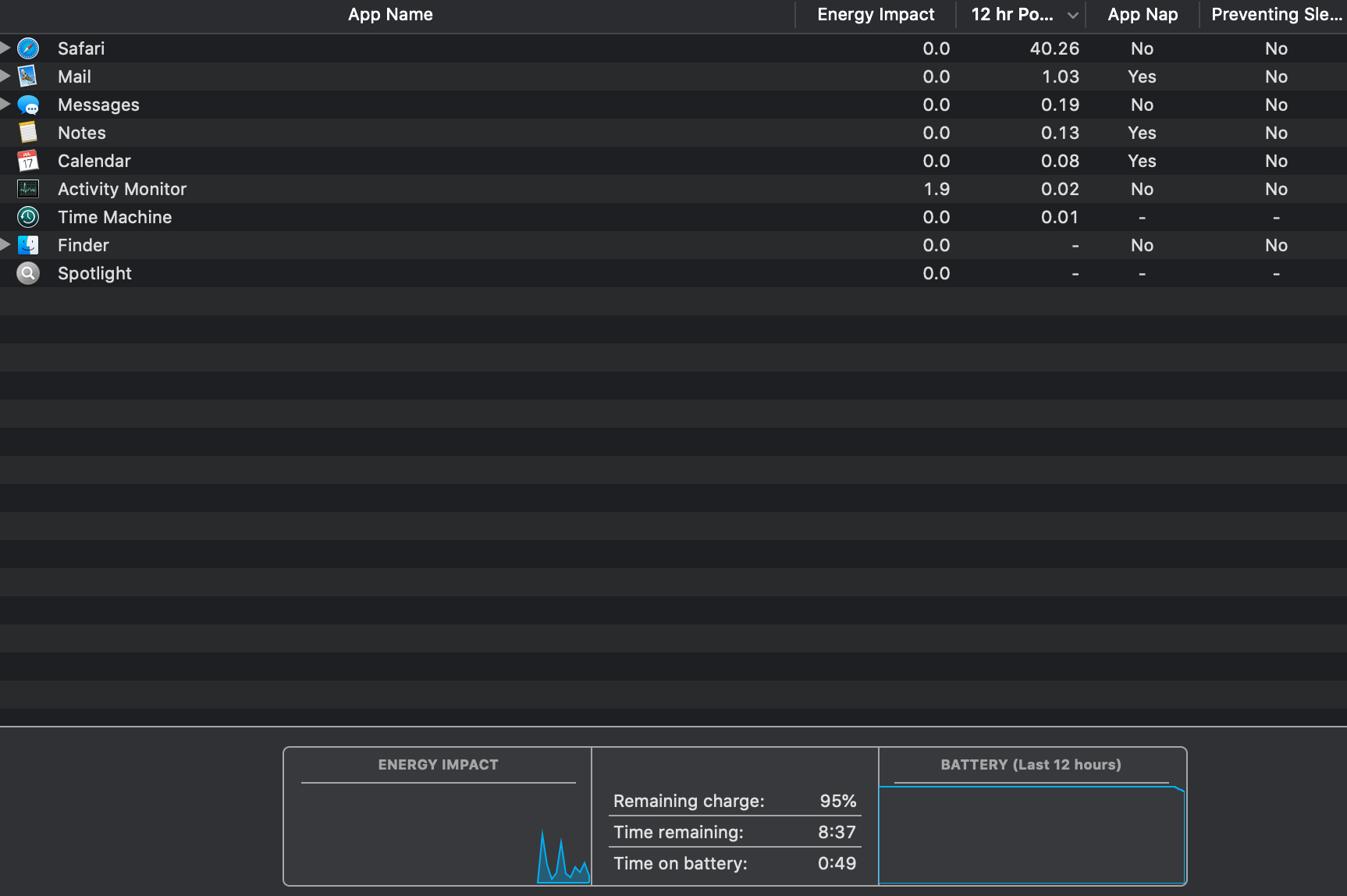The image size is (1347, 896).
Task: Select the Calendar row name
Action: coord(94,161)
